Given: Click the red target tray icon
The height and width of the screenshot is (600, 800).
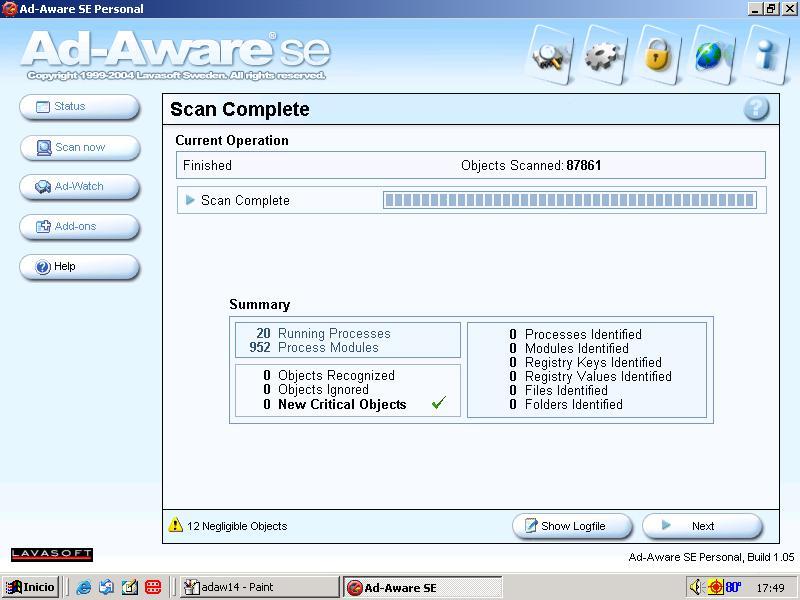Looking at the screenshot, I should 715,588.
